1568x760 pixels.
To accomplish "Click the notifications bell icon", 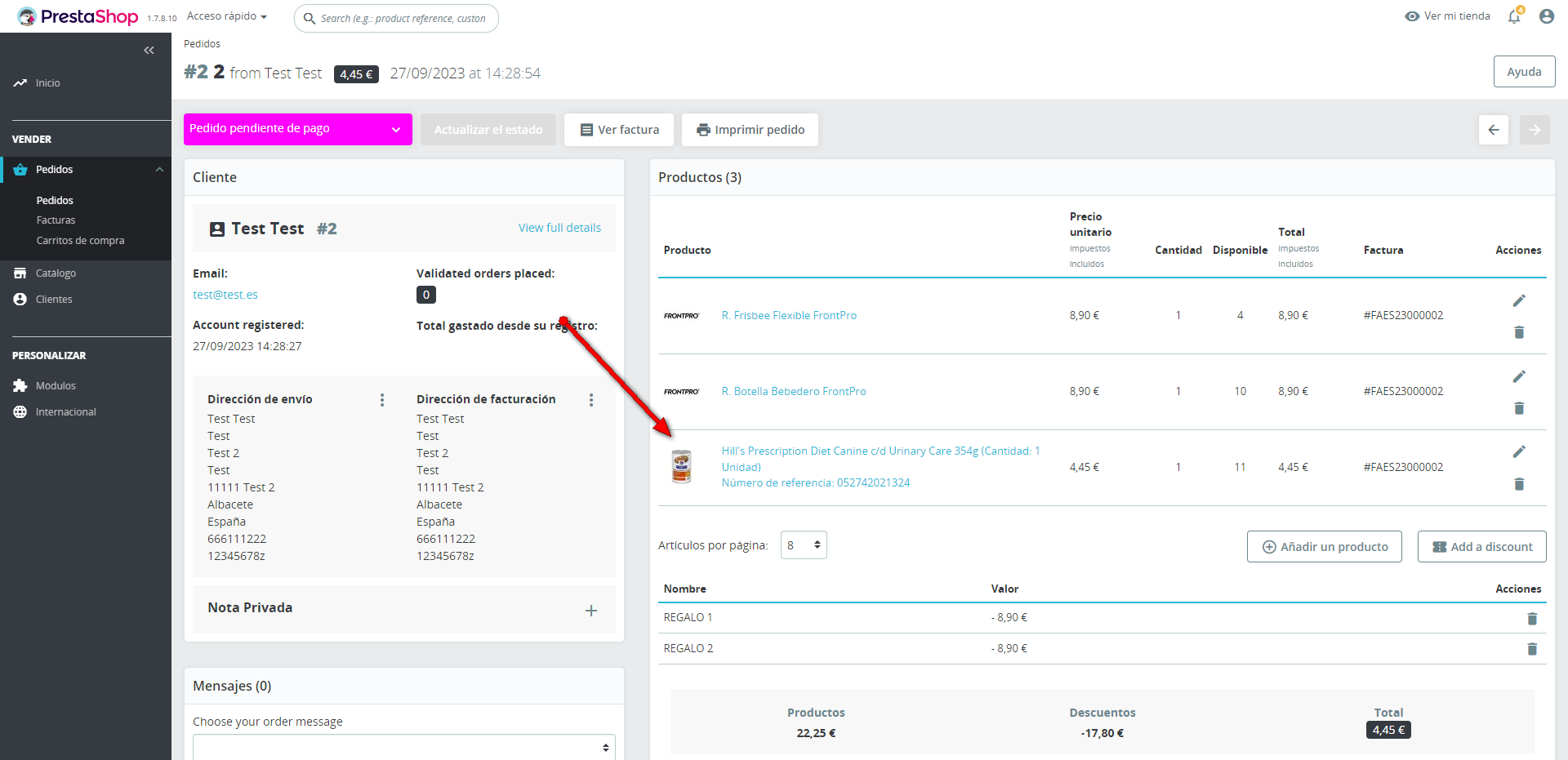I will click(1514, 16).
